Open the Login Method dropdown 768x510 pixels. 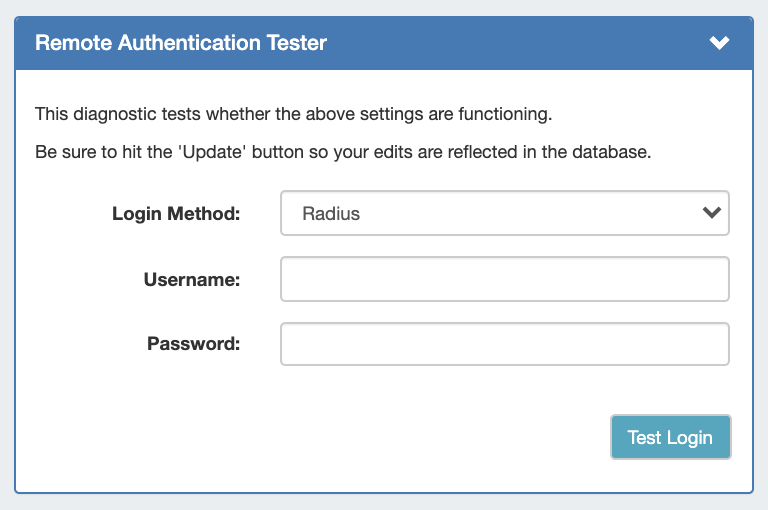point(504,213)
